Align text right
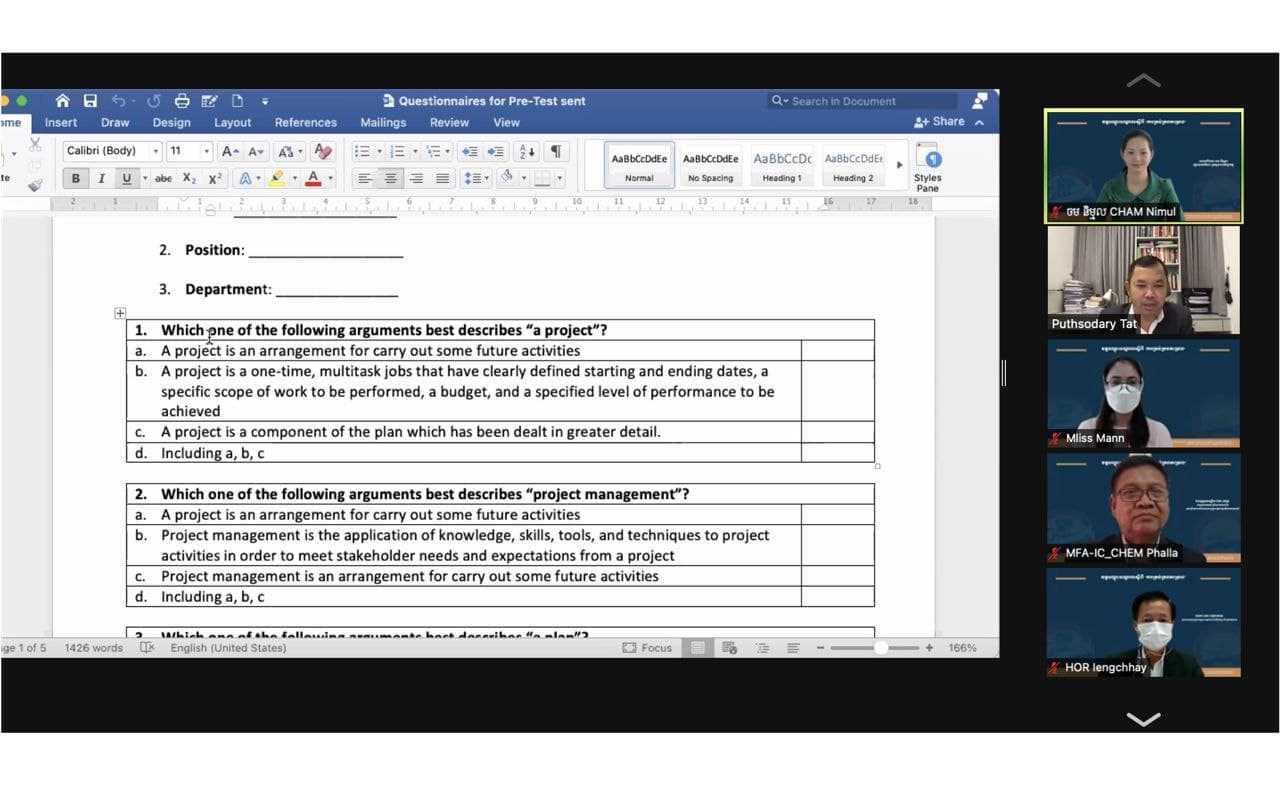This screenshot has height=800, width=1280. tap(417, 179)
